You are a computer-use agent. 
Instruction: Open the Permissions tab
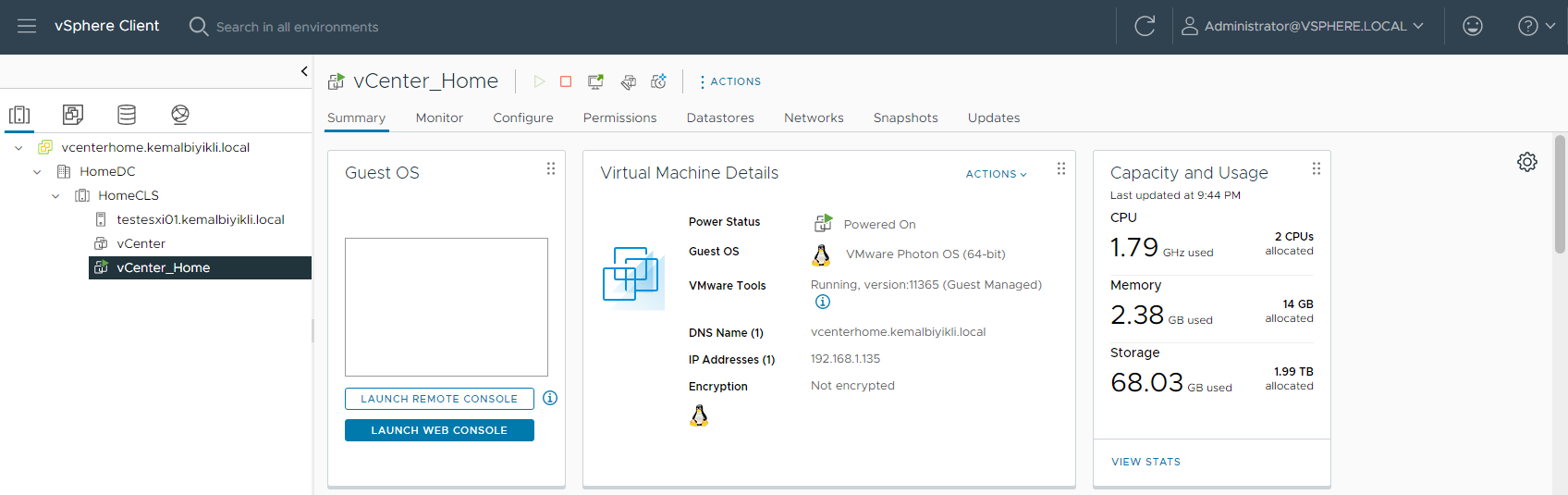tap(619, 118)
